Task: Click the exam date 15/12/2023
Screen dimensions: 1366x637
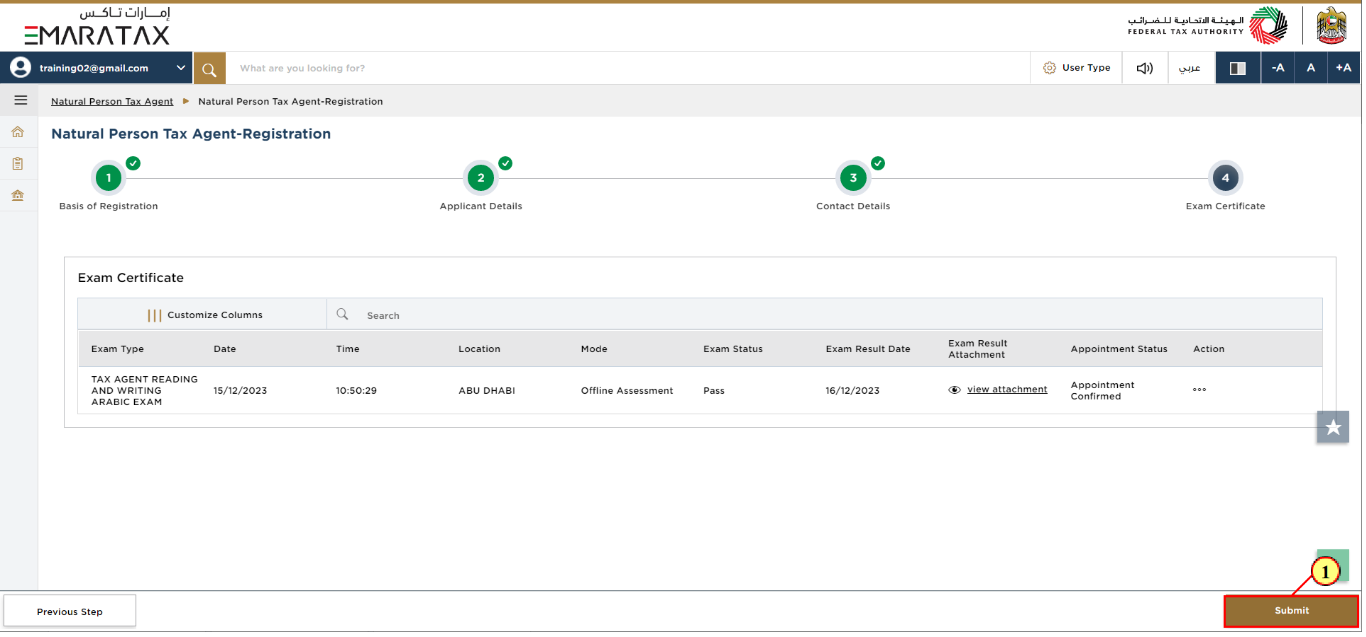Action: [240, 391]
